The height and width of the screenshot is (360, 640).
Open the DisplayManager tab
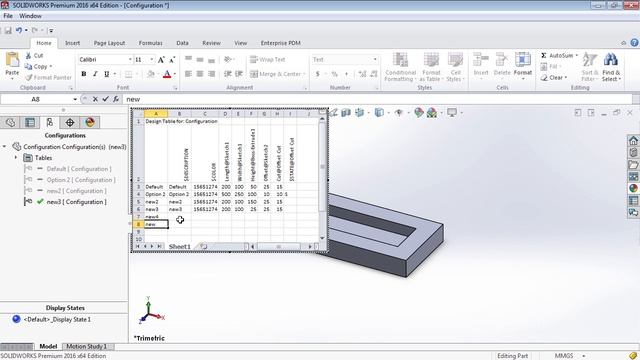(x=90, y=122)
